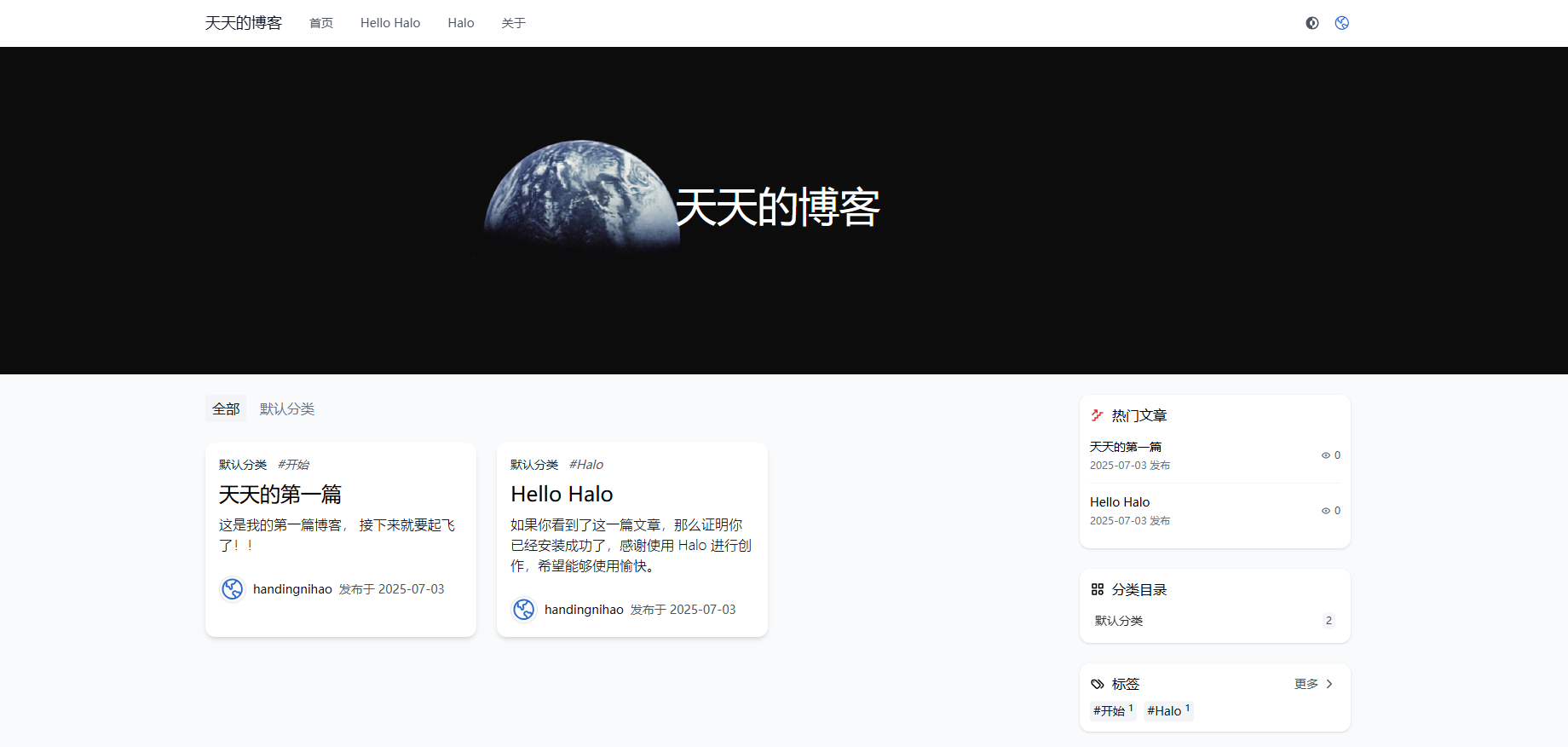Switch to the 默认分类 filter tab

coord(287,409)
